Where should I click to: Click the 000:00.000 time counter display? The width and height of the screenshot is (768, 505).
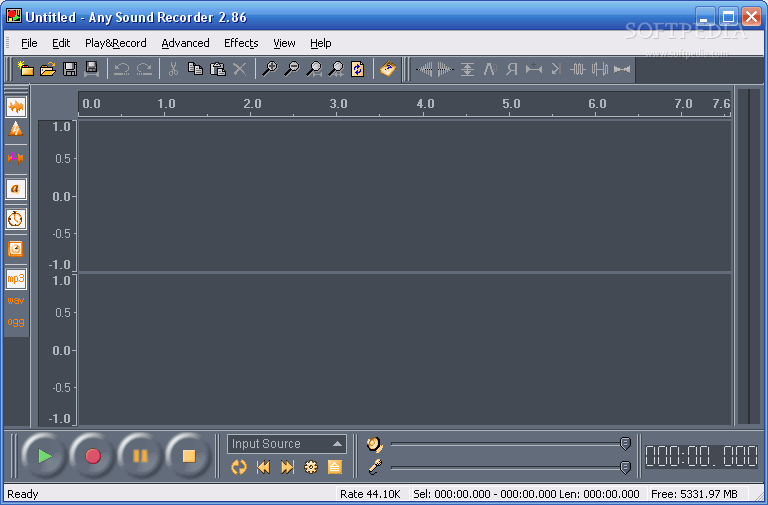tap(701, 457)
